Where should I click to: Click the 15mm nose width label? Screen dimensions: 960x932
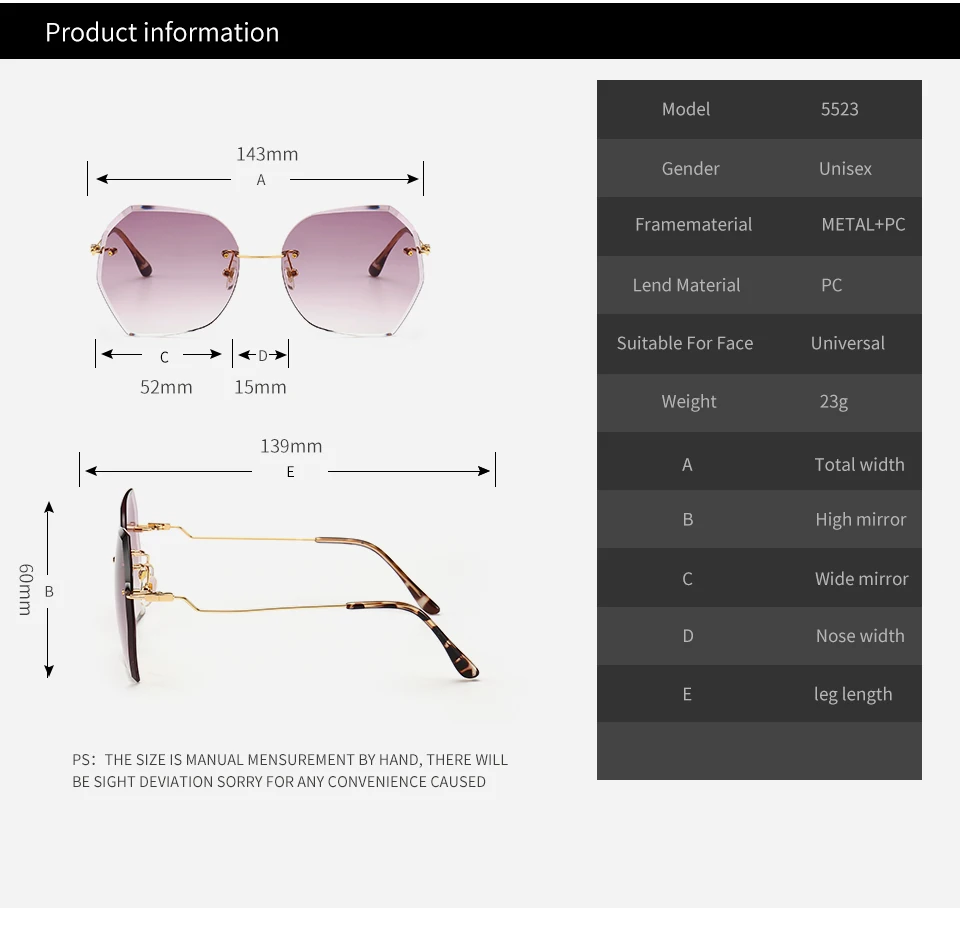(260, 387)
